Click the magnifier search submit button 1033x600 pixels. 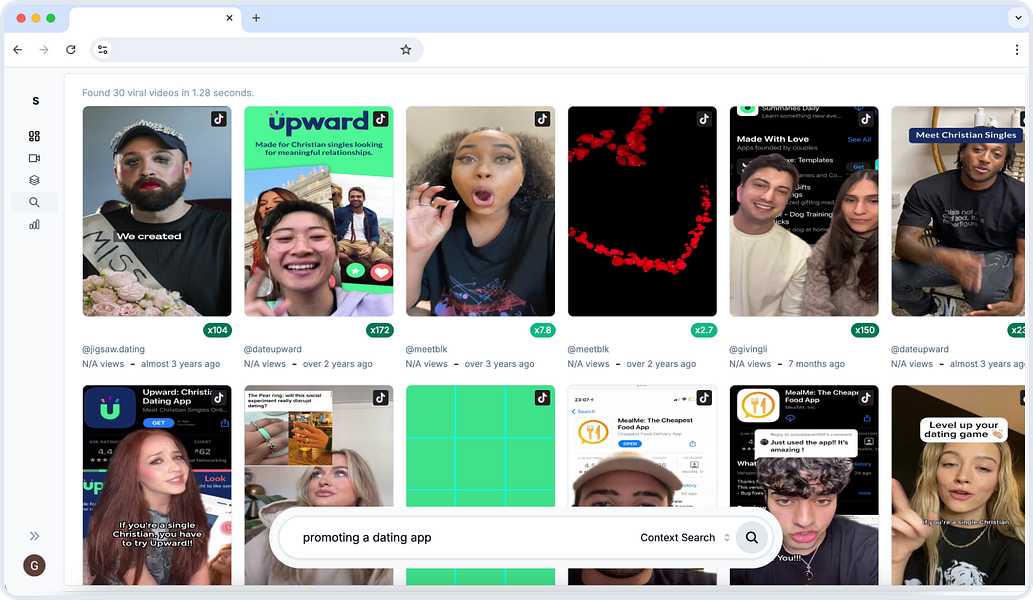pyautogui.click(x=752, y=537)
